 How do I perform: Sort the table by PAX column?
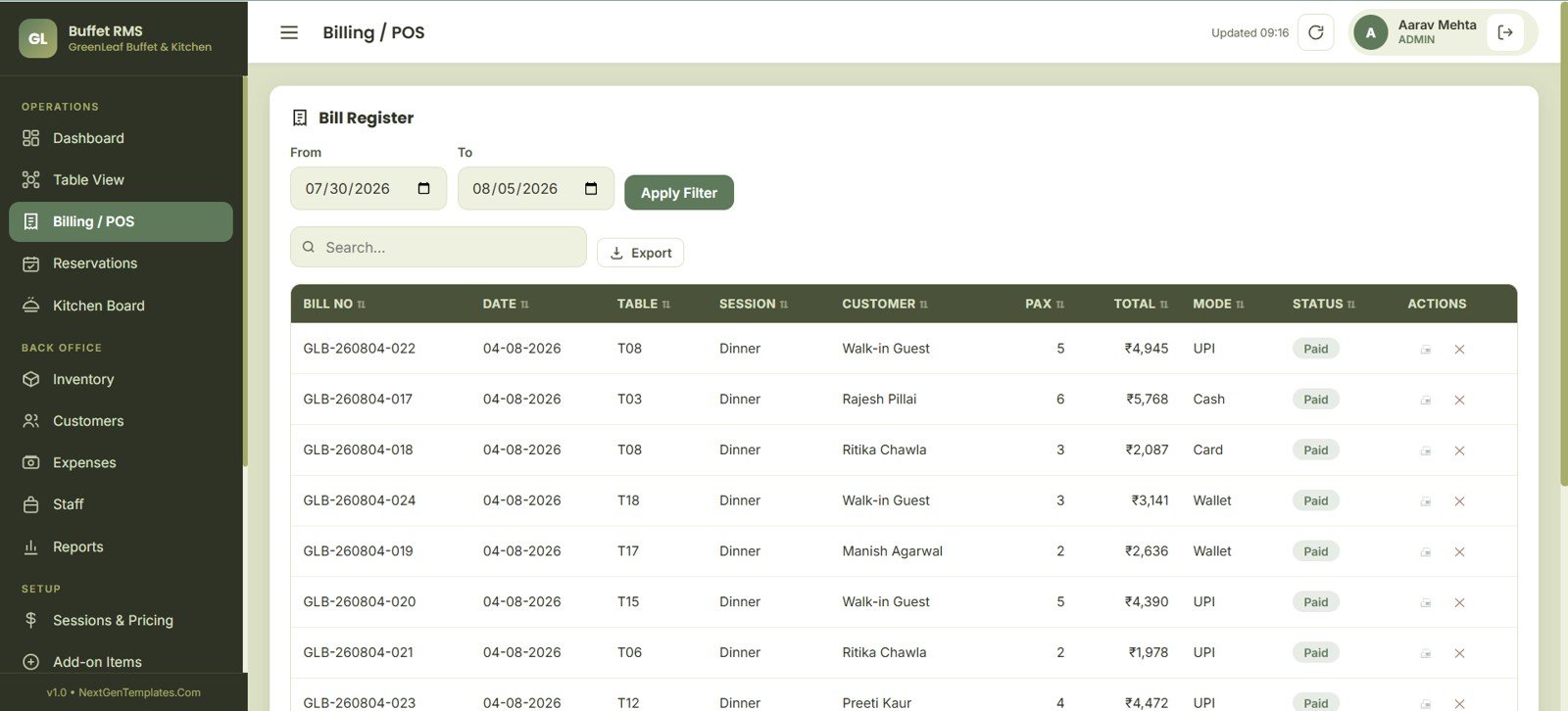[1045, 304]
